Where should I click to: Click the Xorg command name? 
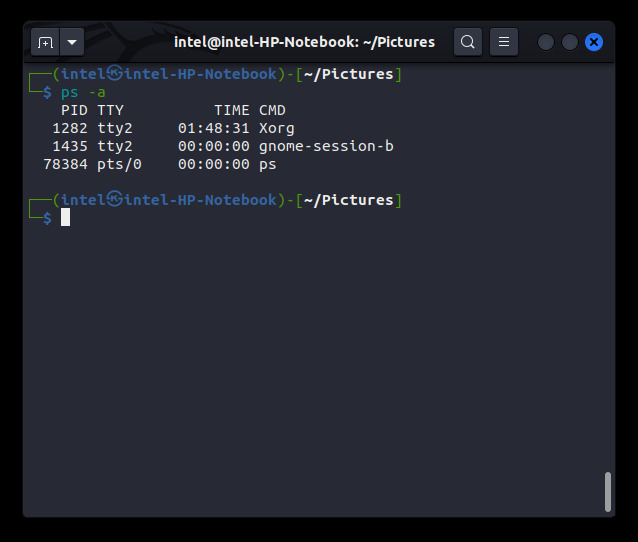(x=277, y=129)
